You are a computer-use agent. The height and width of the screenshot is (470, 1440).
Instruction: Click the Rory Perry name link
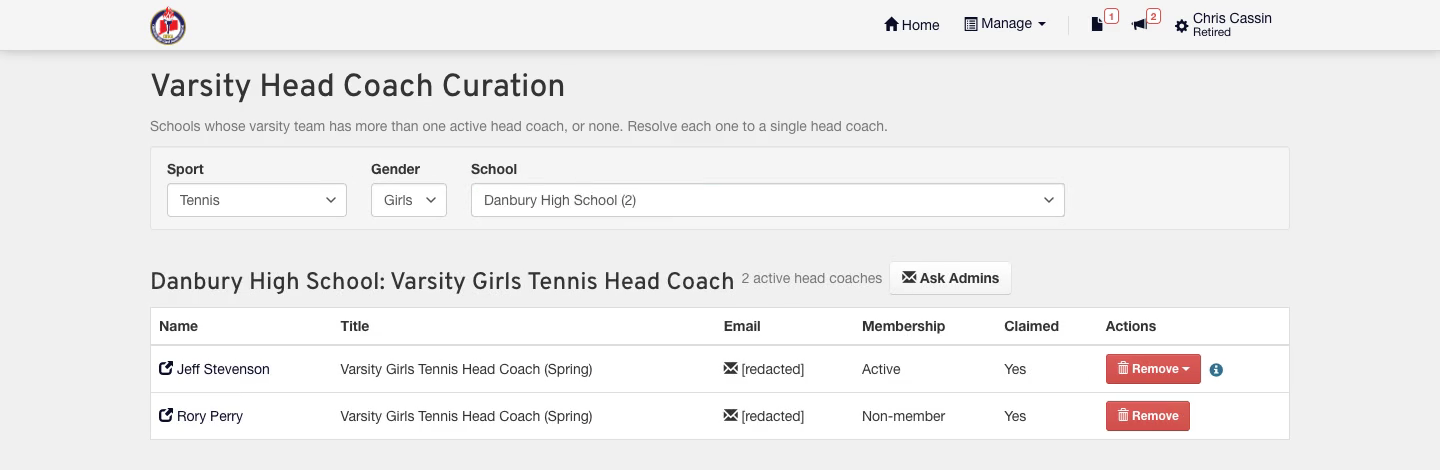tap(210, 416)
